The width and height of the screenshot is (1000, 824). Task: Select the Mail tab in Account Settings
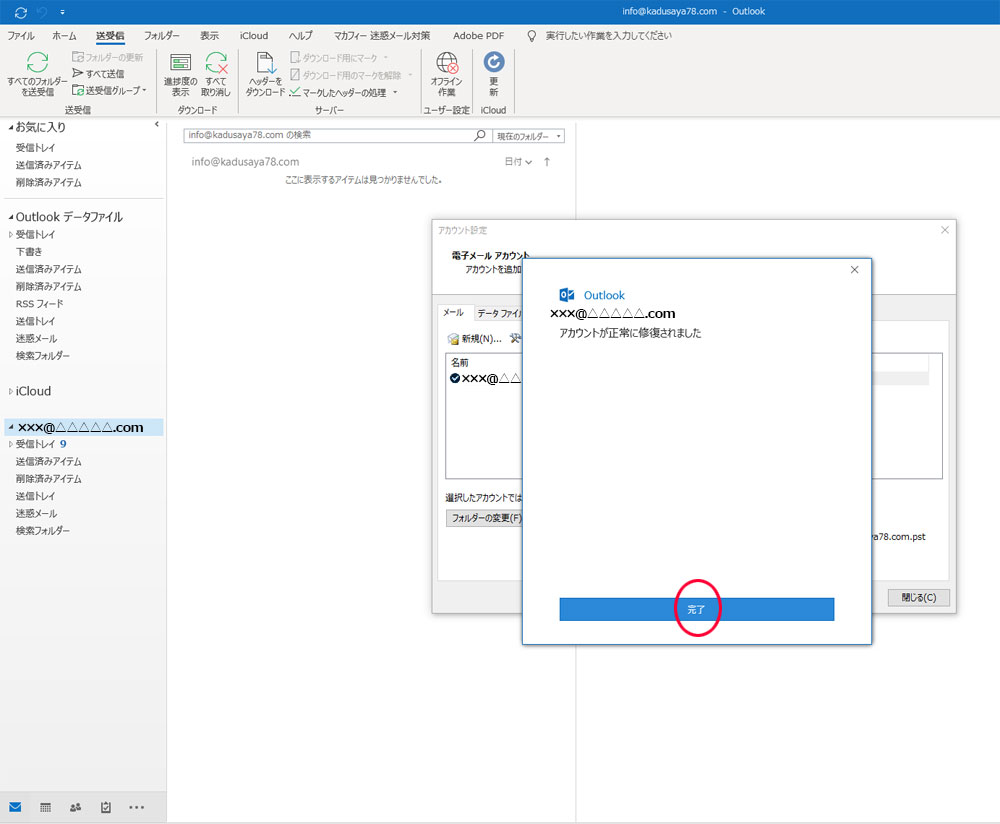[453, 313]
